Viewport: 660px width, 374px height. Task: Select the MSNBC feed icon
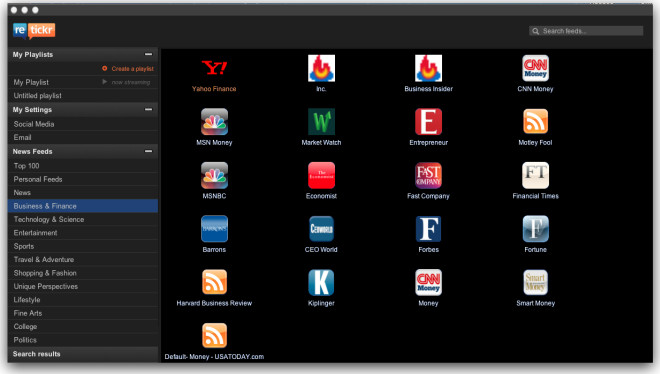214,175
